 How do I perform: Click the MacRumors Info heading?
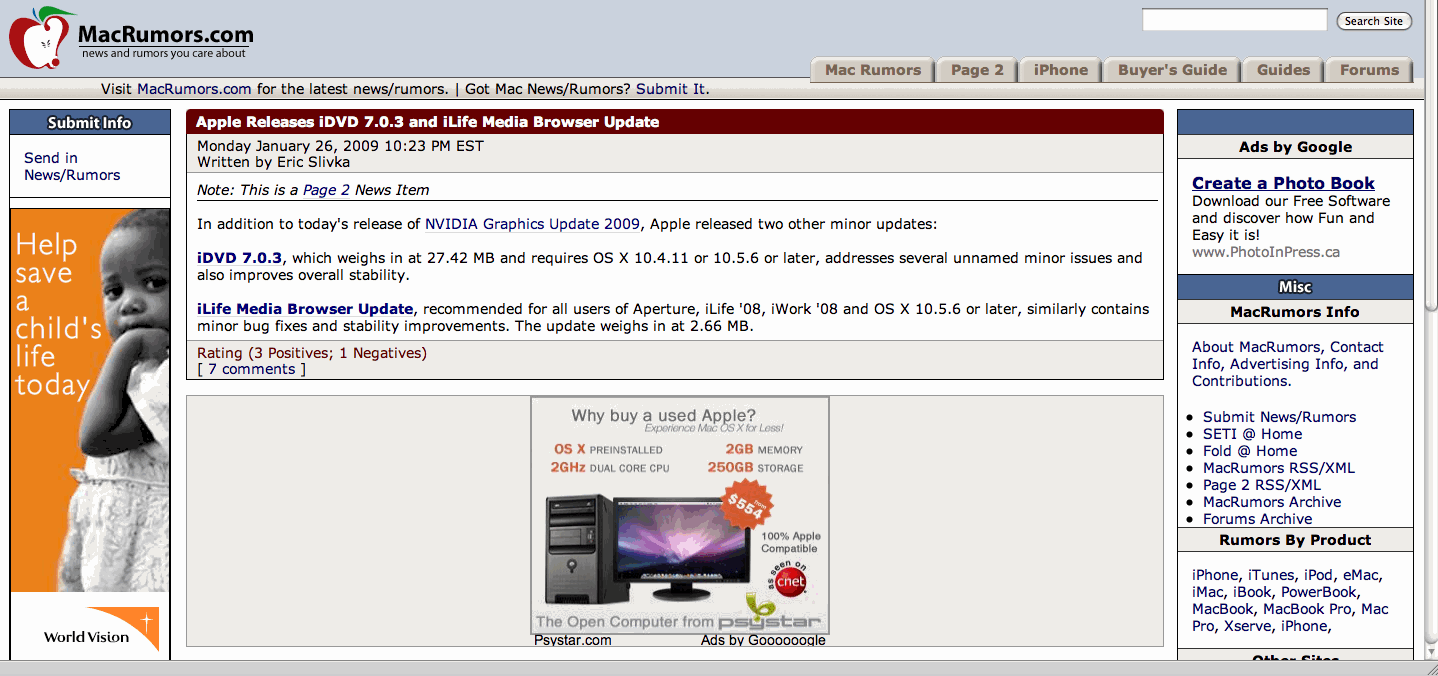(x=1295, y=312)
